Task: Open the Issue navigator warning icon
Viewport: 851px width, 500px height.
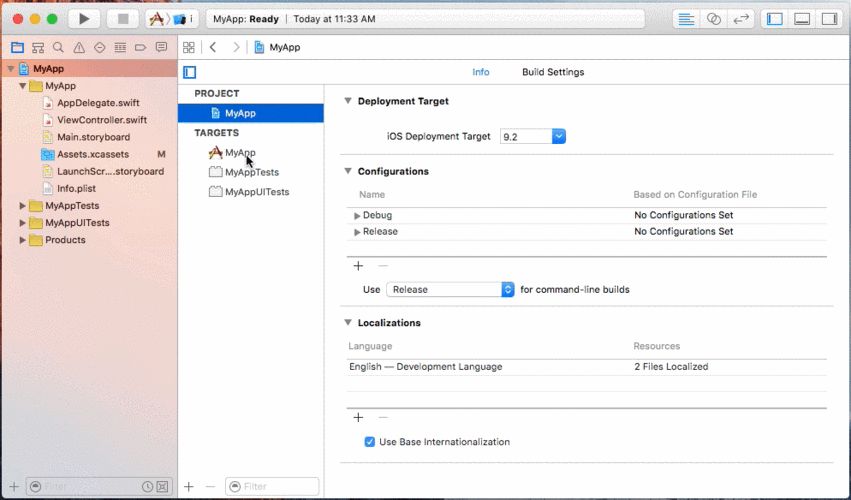Action: [79, 47]
